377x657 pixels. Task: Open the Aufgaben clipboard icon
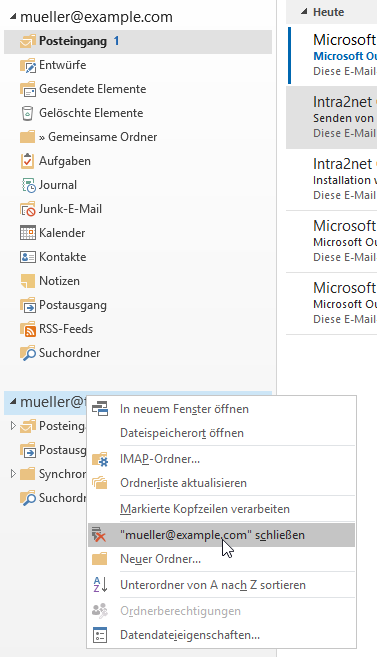(27, 161)
